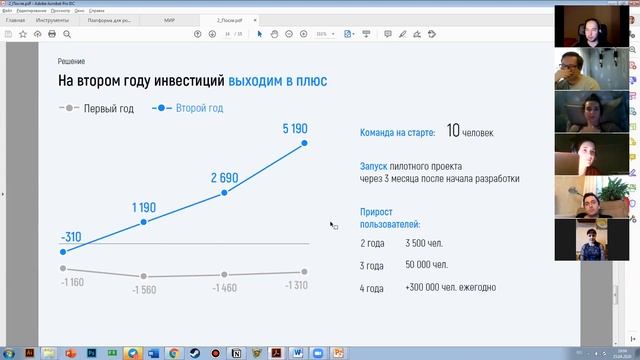
Task: Open the Окно menu
Action: click(80, 11)
